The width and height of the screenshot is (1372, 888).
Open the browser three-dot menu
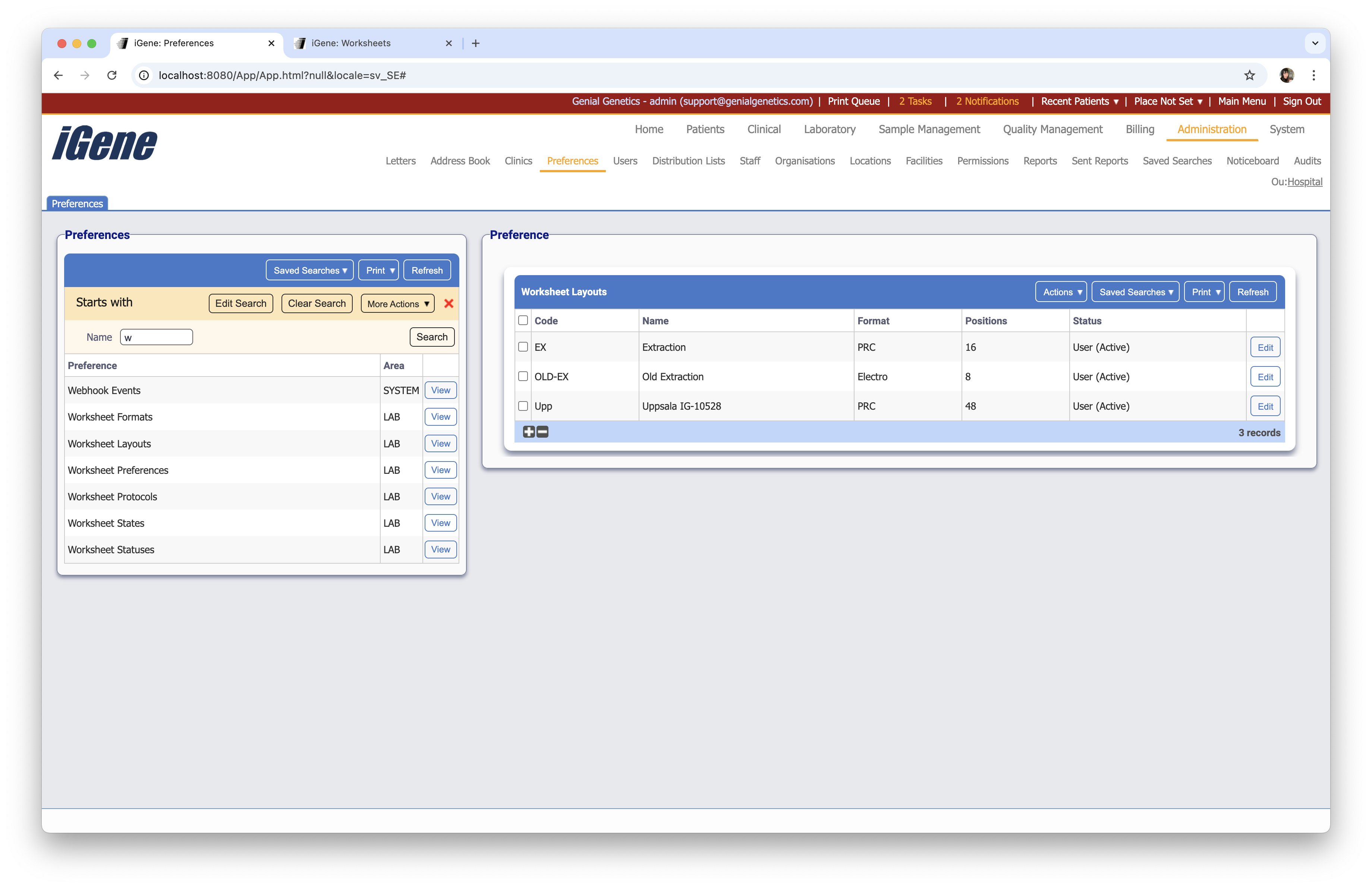tap(1313, 75)
